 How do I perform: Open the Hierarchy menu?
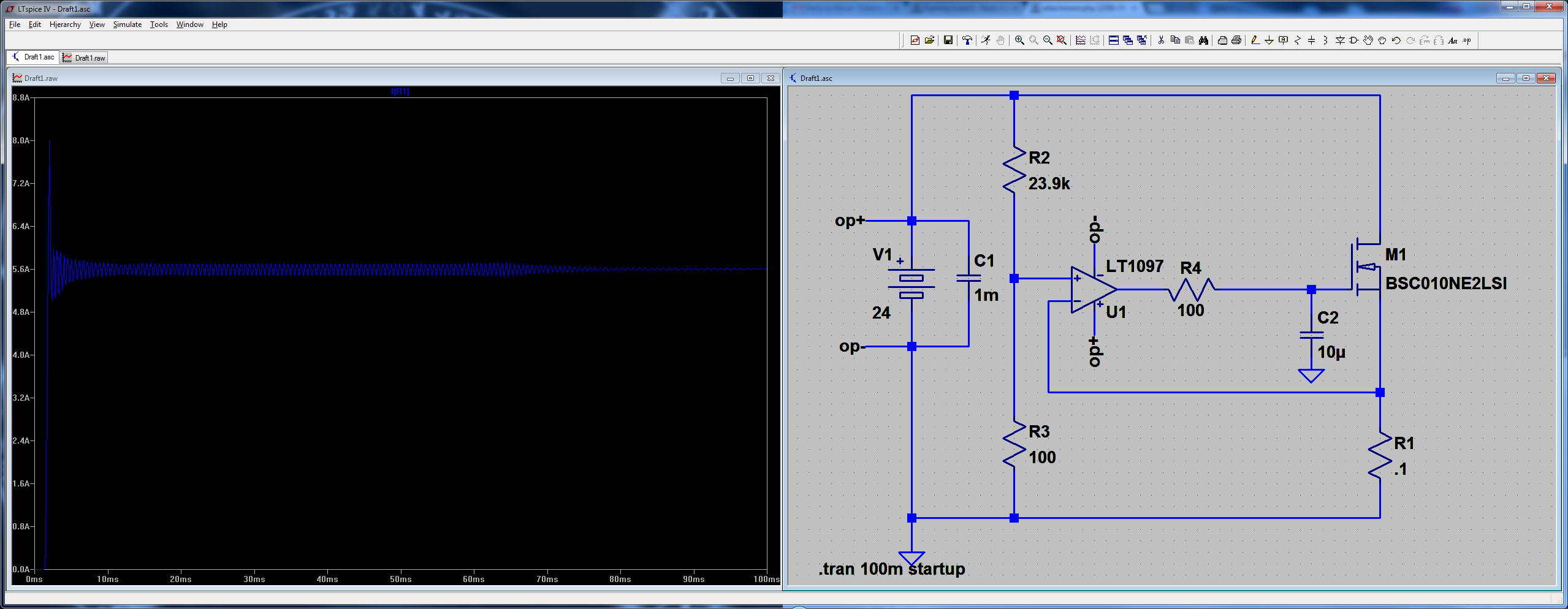pos(65,25)
